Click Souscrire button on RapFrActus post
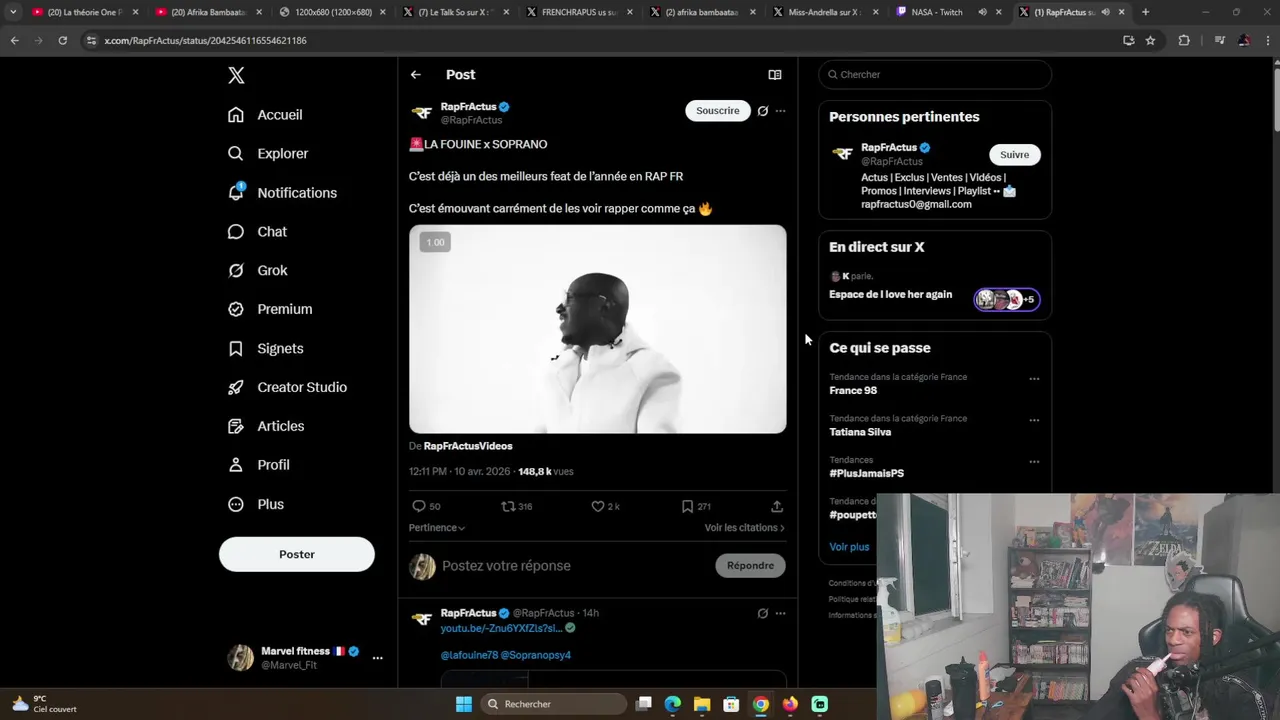This screenshot has height=720, width=1280. pos(718,111)
